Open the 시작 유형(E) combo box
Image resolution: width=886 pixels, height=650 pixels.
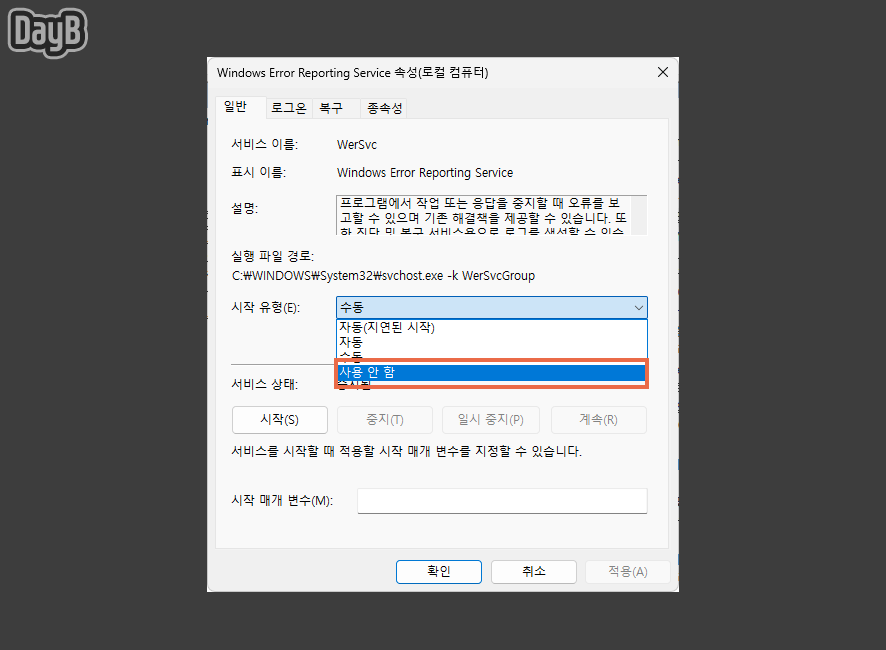[x=638, y=307]
